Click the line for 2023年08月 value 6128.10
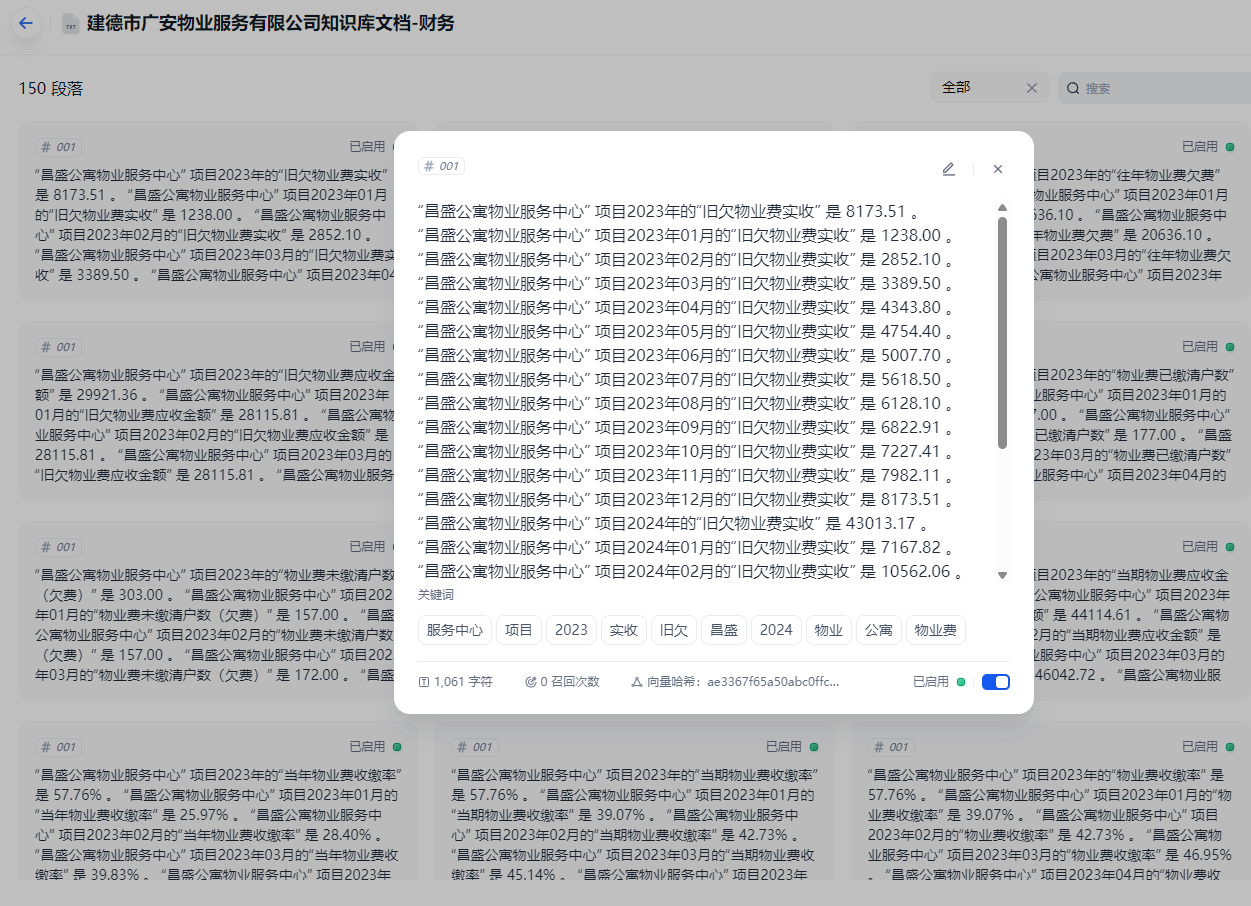The width and height of the screenshot is (1251, 906). (x=685, y=404)
